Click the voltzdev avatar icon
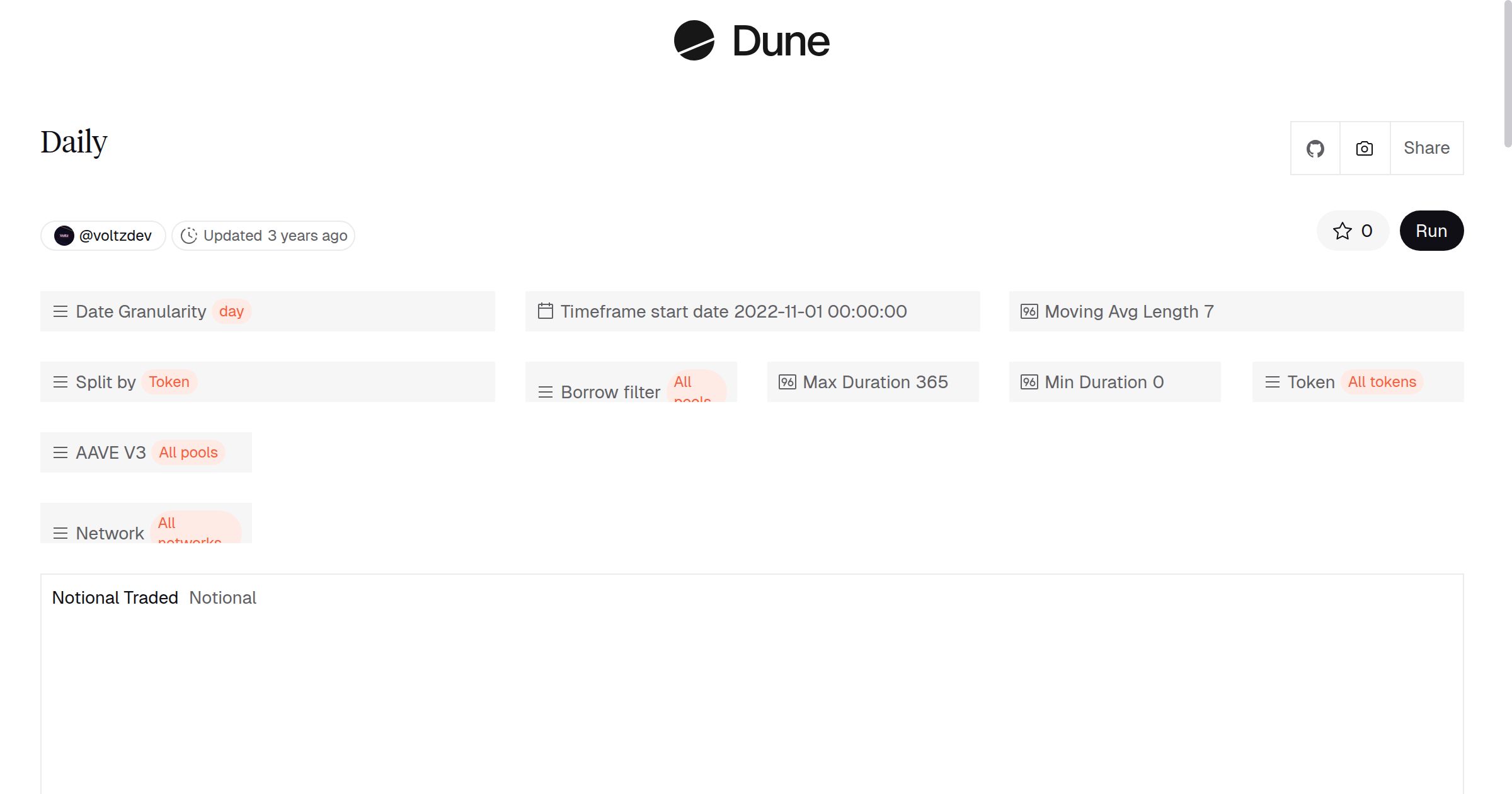This screenshot has height=794, width=1512. [x=64, y=236]
